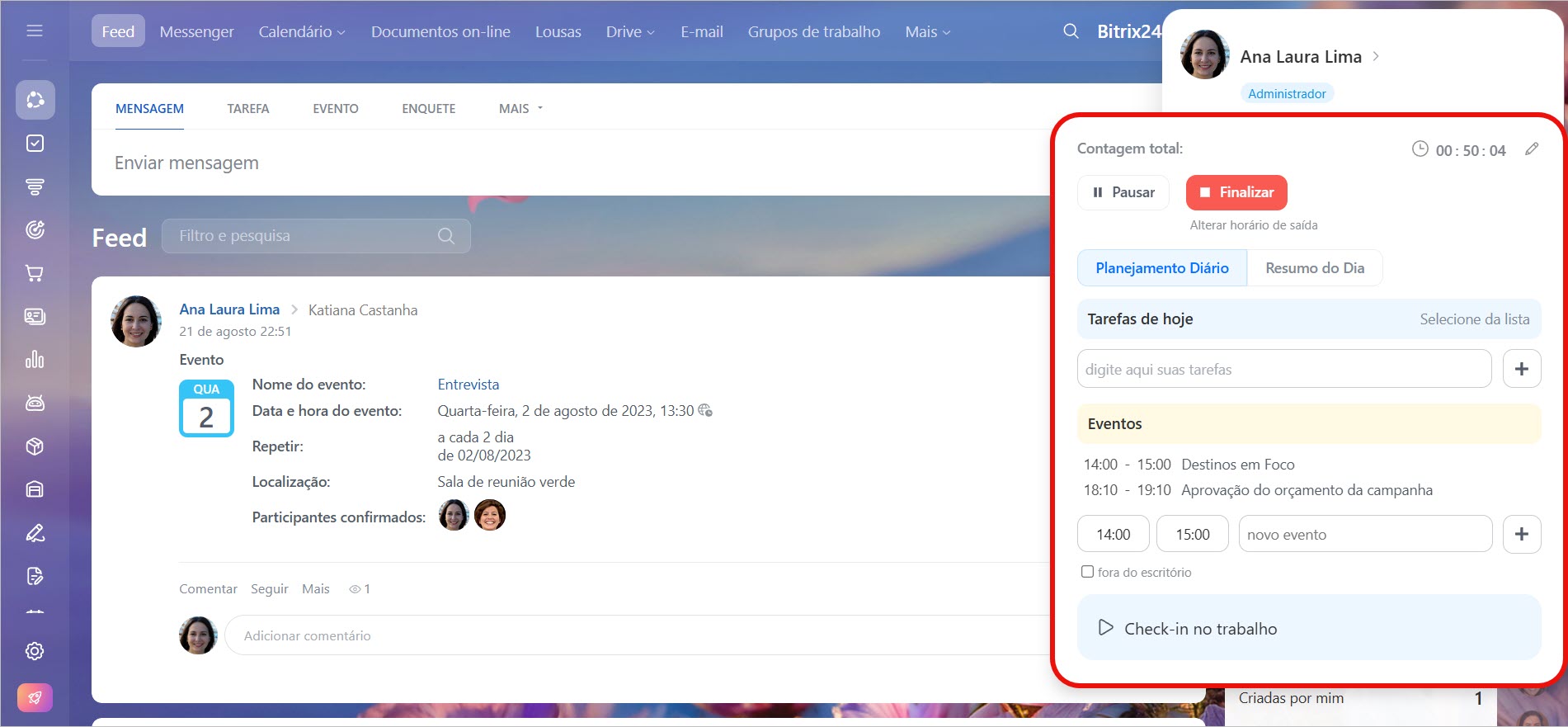Open the Entrevista event link
The height and width of the screenshot is (727, 1568).
pos(468,385)
